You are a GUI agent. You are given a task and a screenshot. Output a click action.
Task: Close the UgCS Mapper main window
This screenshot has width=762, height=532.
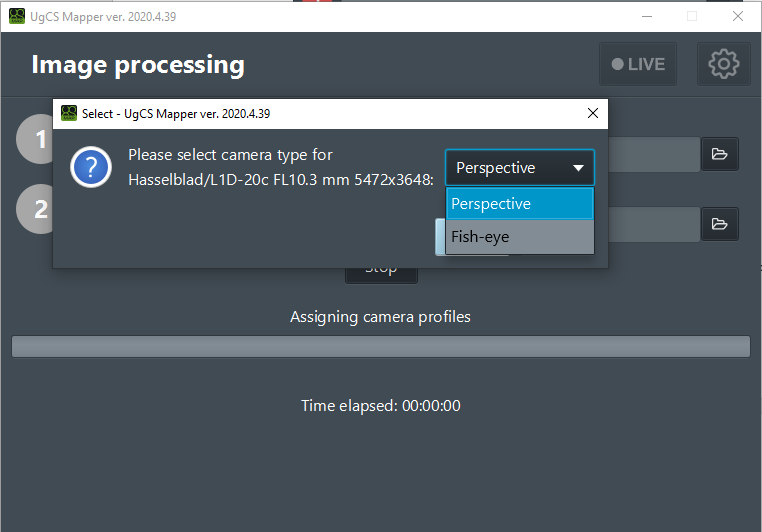[738, 17]
